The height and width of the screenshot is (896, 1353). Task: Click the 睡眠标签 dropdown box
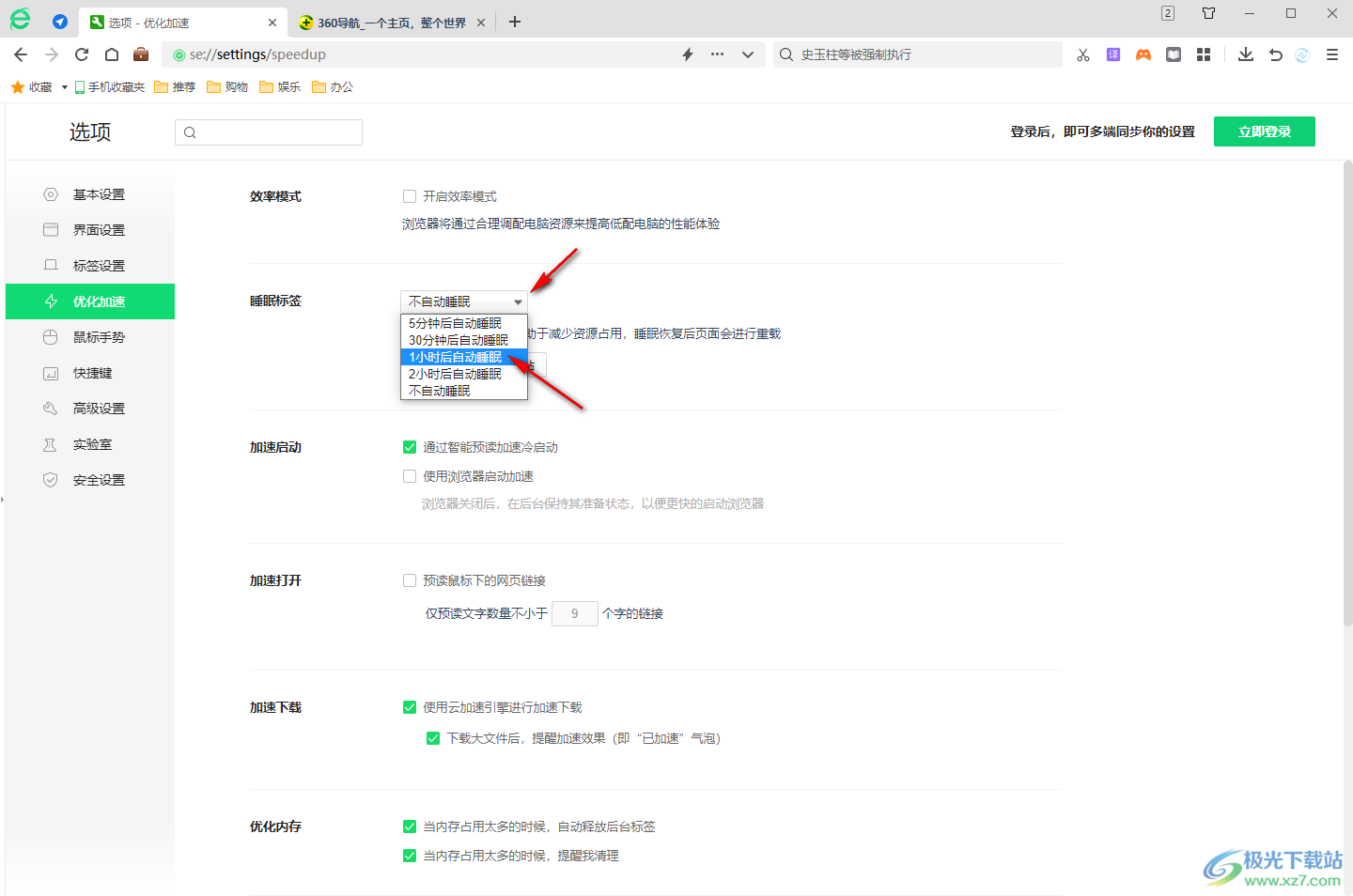click(x=464, y=301)
